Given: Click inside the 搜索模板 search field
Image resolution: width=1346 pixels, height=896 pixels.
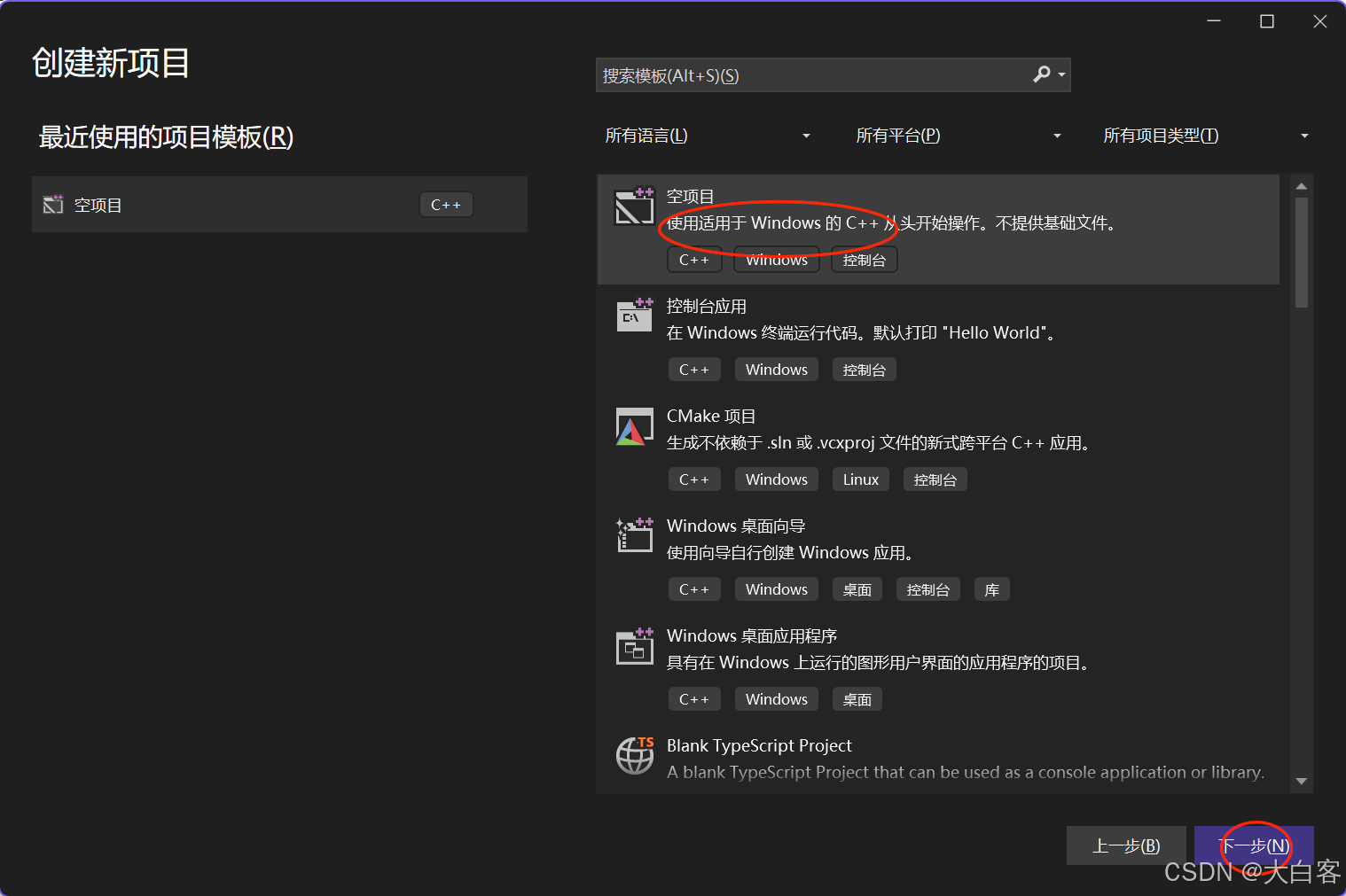Looking at the screenshot, I should pyautogui.click(x=798, y=74).
